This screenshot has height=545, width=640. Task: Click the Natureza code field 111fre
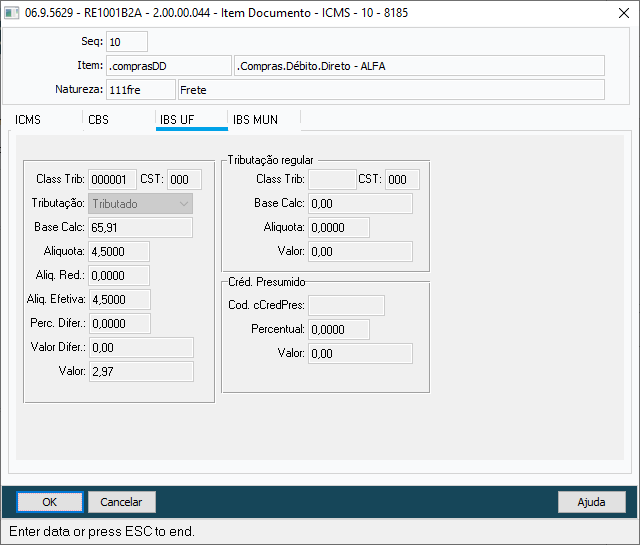[141, 90]
